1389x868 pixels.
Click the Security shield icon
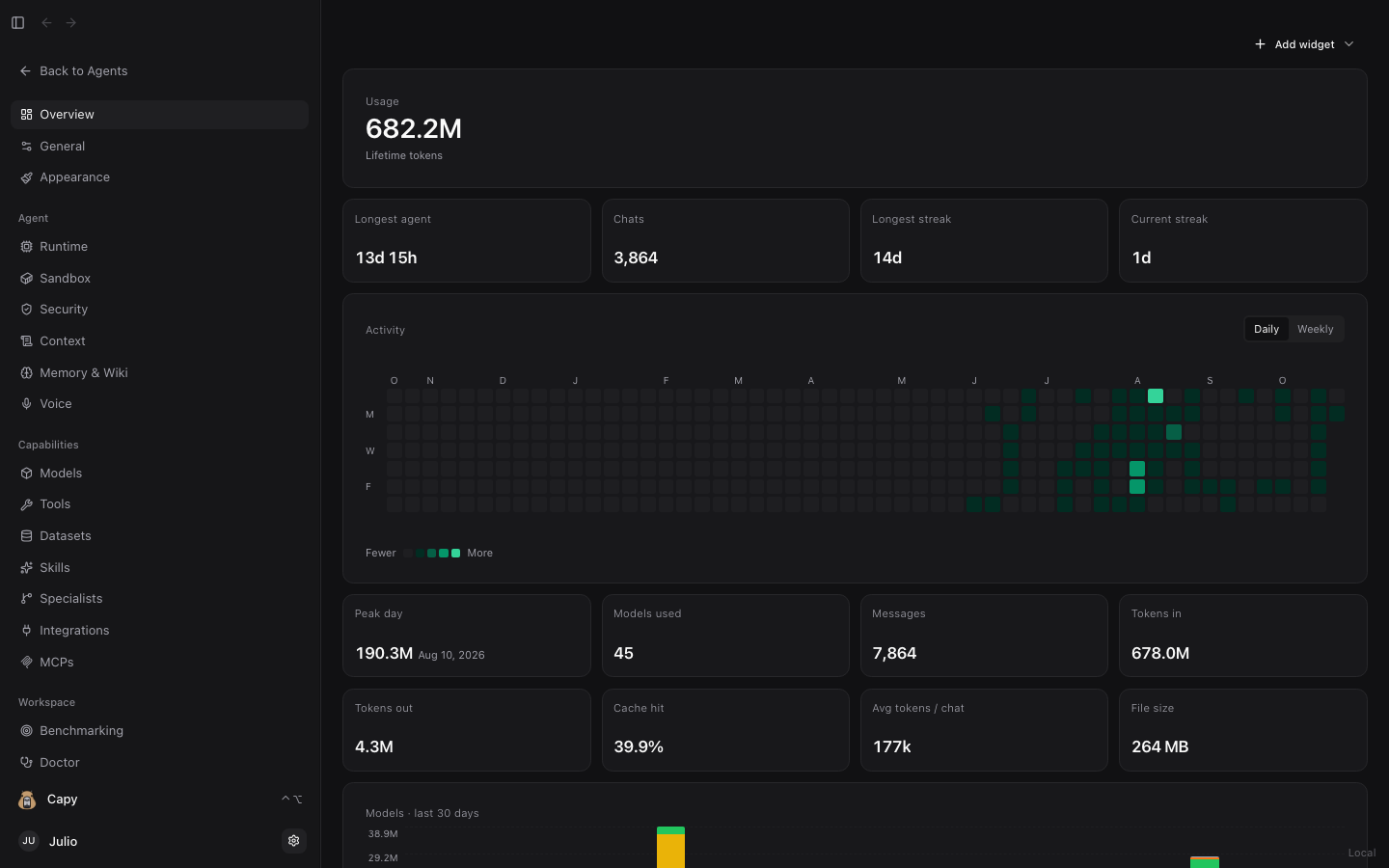click(27, 310)
